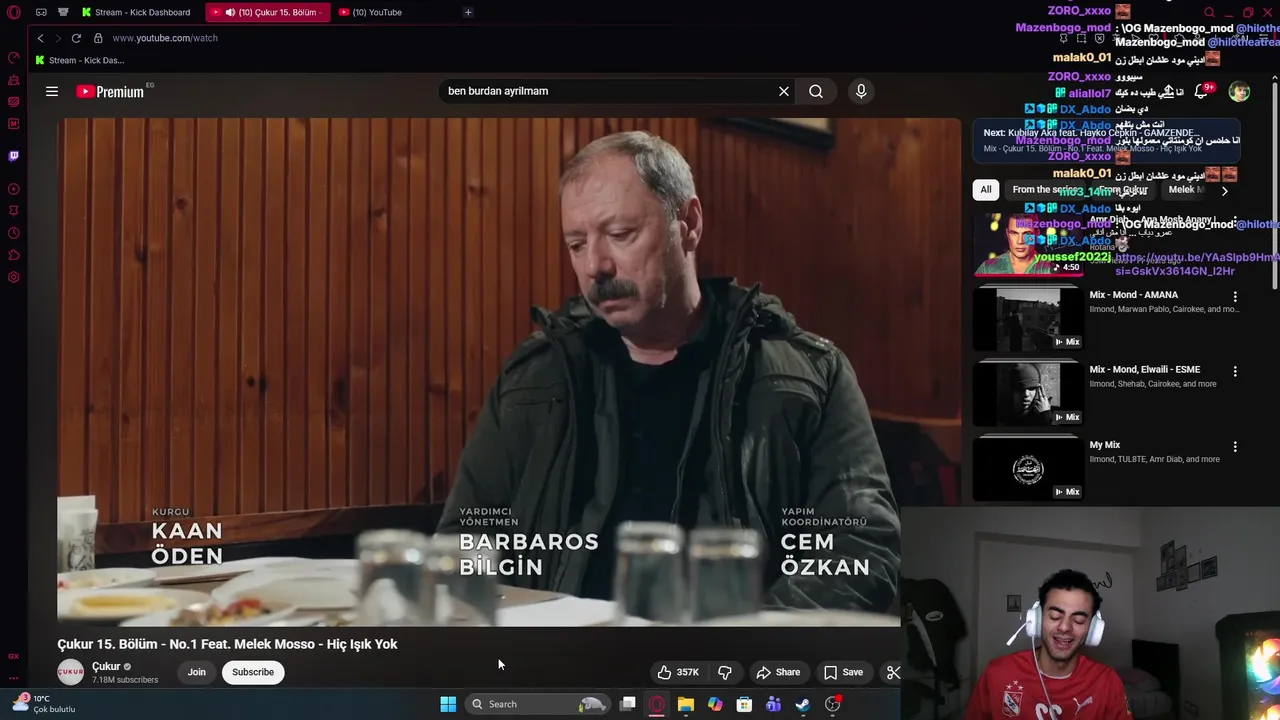This screenshot has width=1280, height=720.
Task: Open the Çukur channel name link
Action: [106, 666]
